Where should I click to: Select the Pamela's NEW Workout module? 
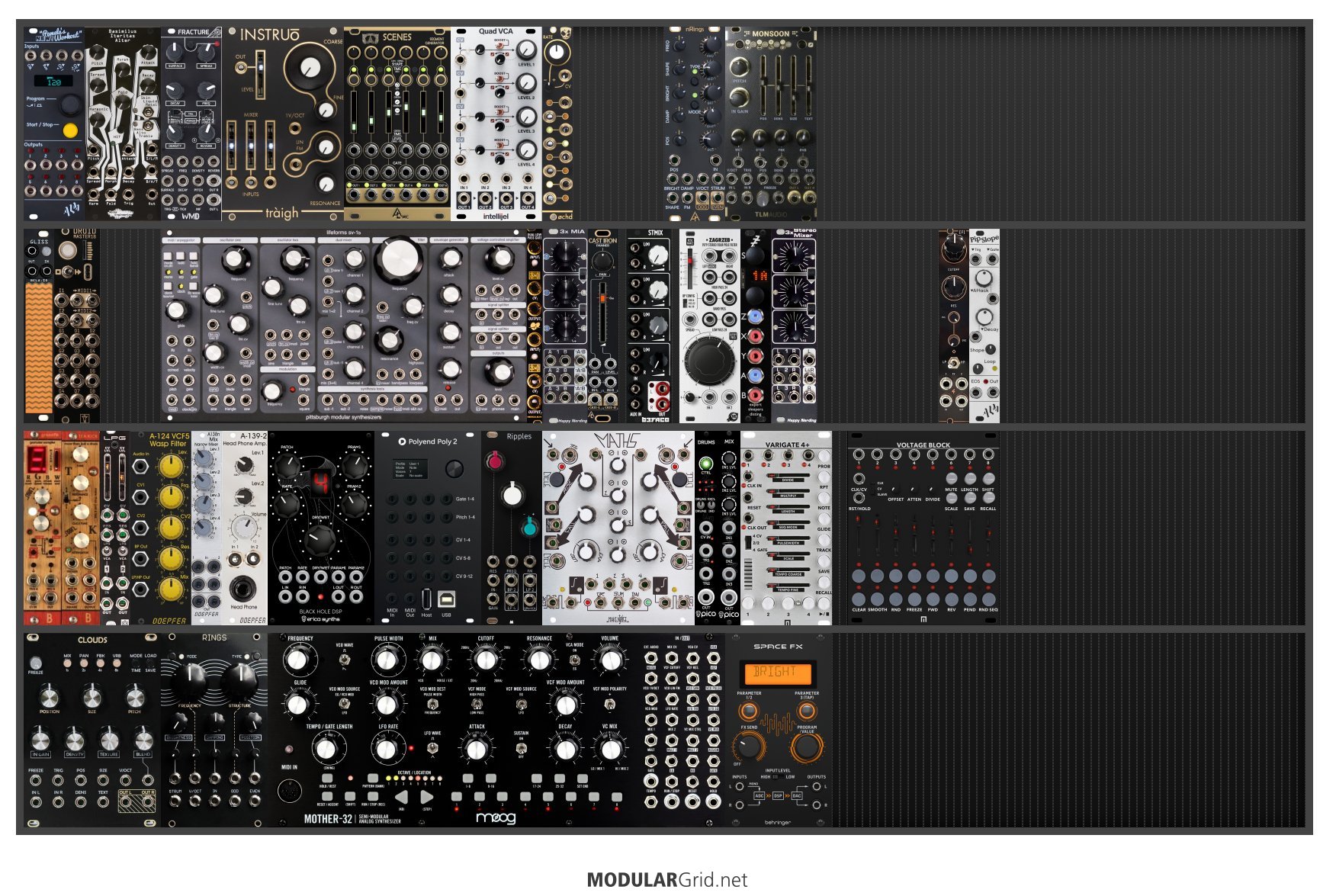(53, 124)
